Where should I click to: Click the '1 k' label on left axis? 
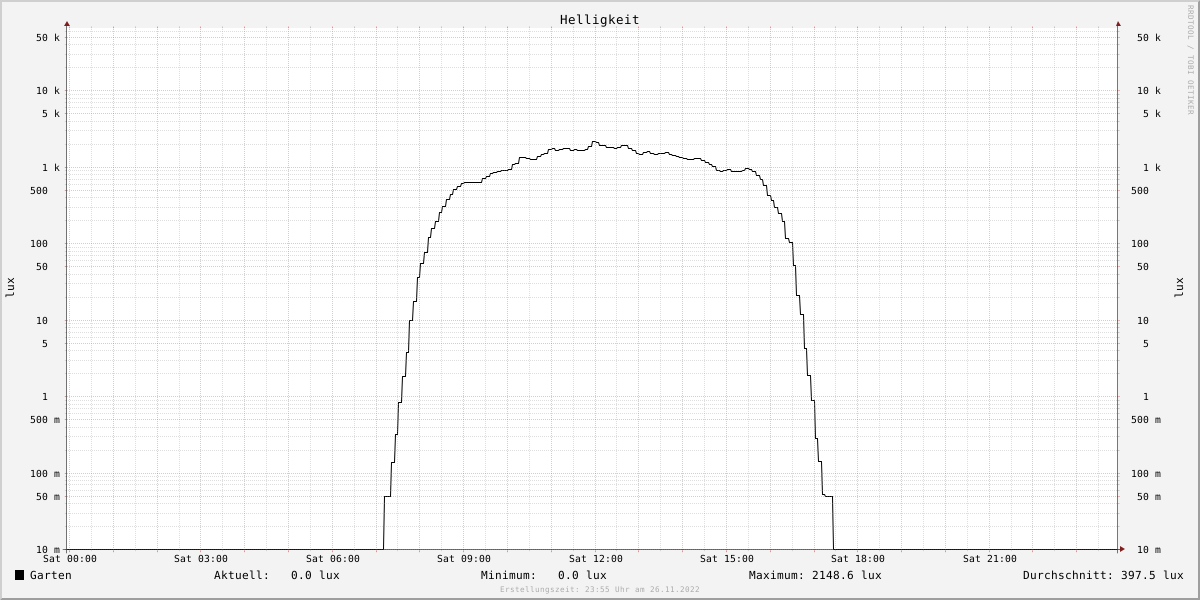coord(51,168)
